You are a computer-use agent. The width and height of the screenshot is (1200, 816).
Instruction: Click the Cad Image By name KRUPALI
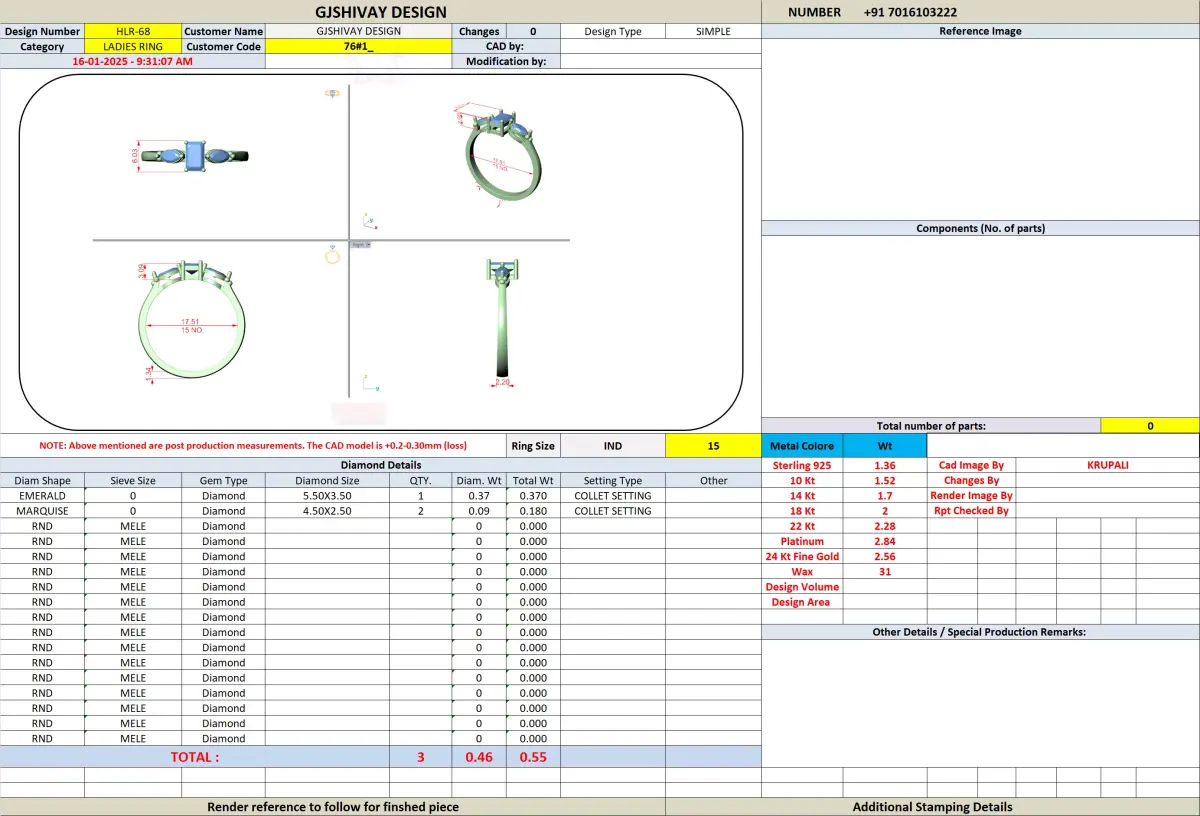coord(1107,465)
